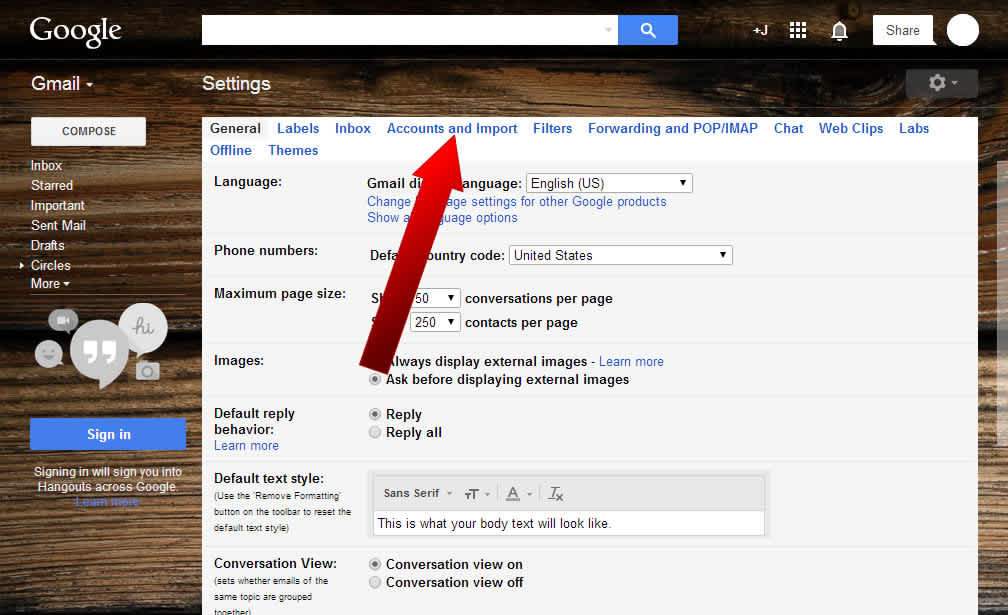Open the Inbox folder in sidebar
The height and width of the screenshot is (615, 1008).
pos(46,165)
